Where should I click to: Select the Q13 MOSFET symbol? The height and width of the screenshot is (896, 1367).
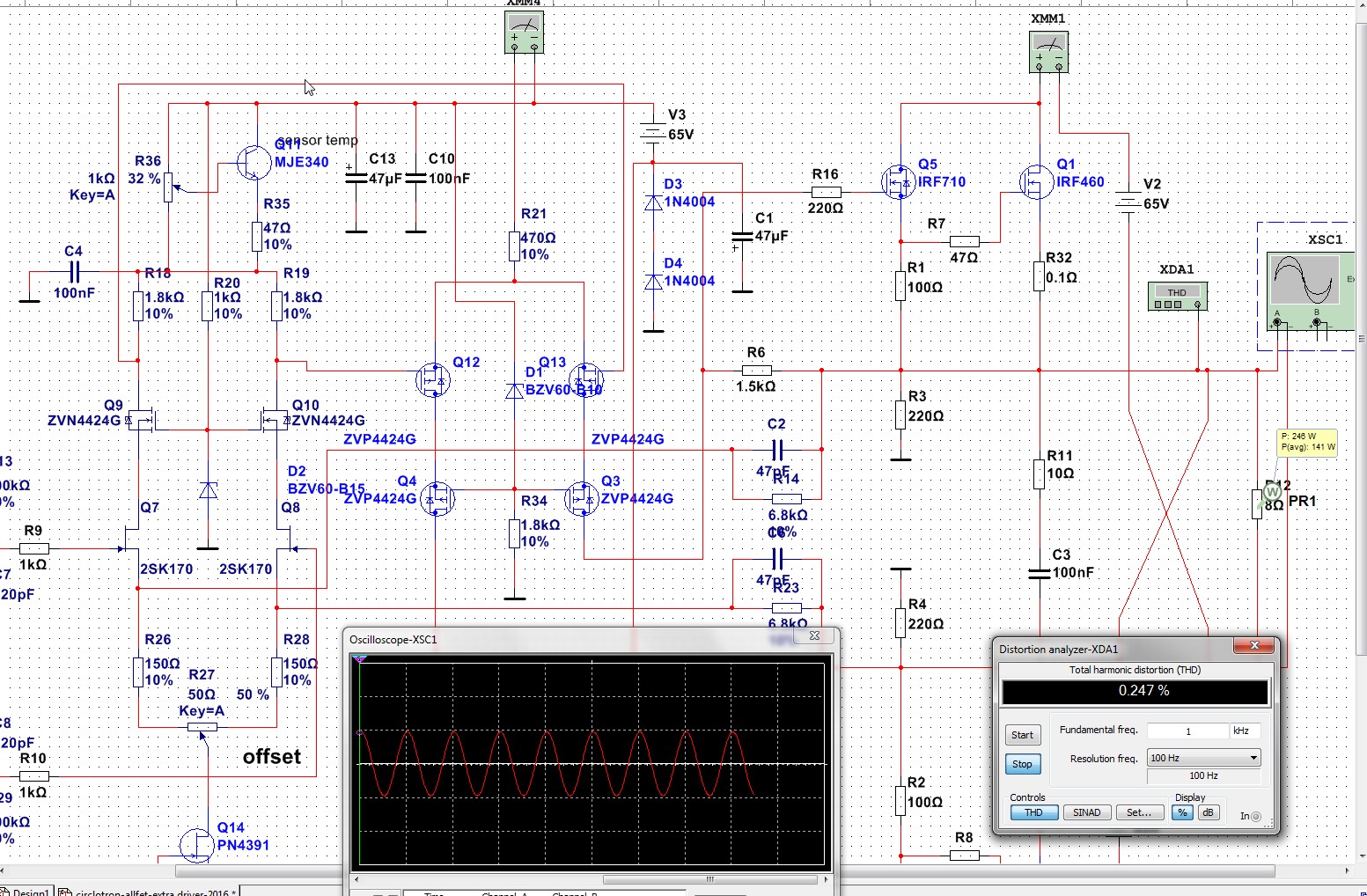[x=586, y=380]
